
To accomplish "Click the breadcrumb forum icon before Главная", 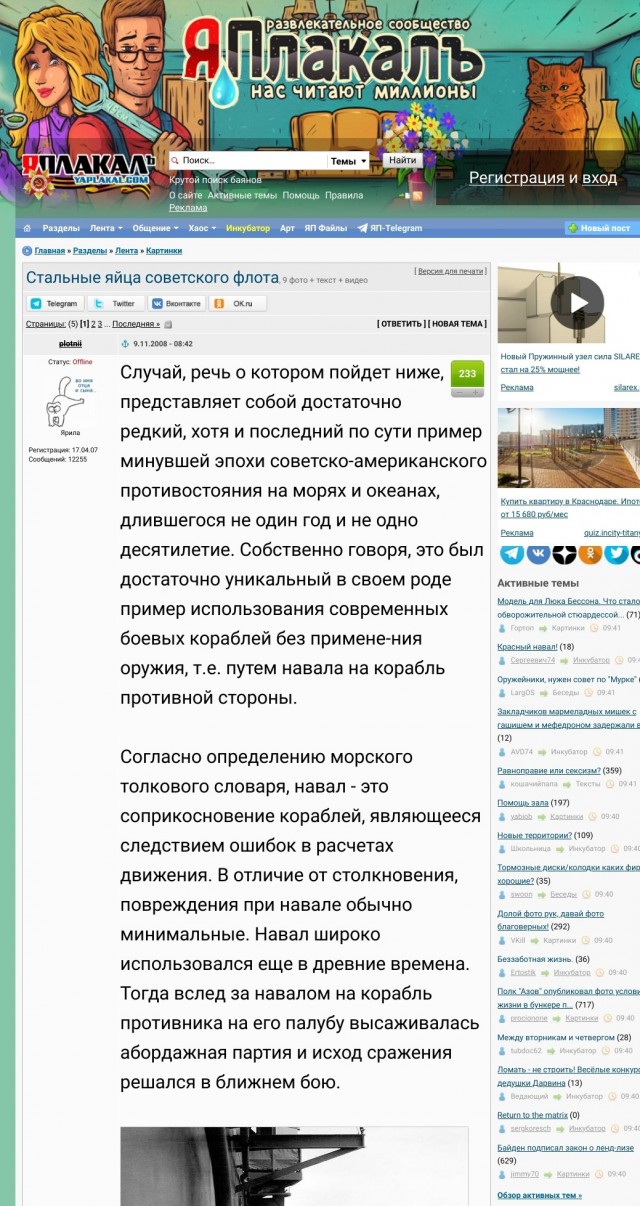I will [x=28, y=251].
